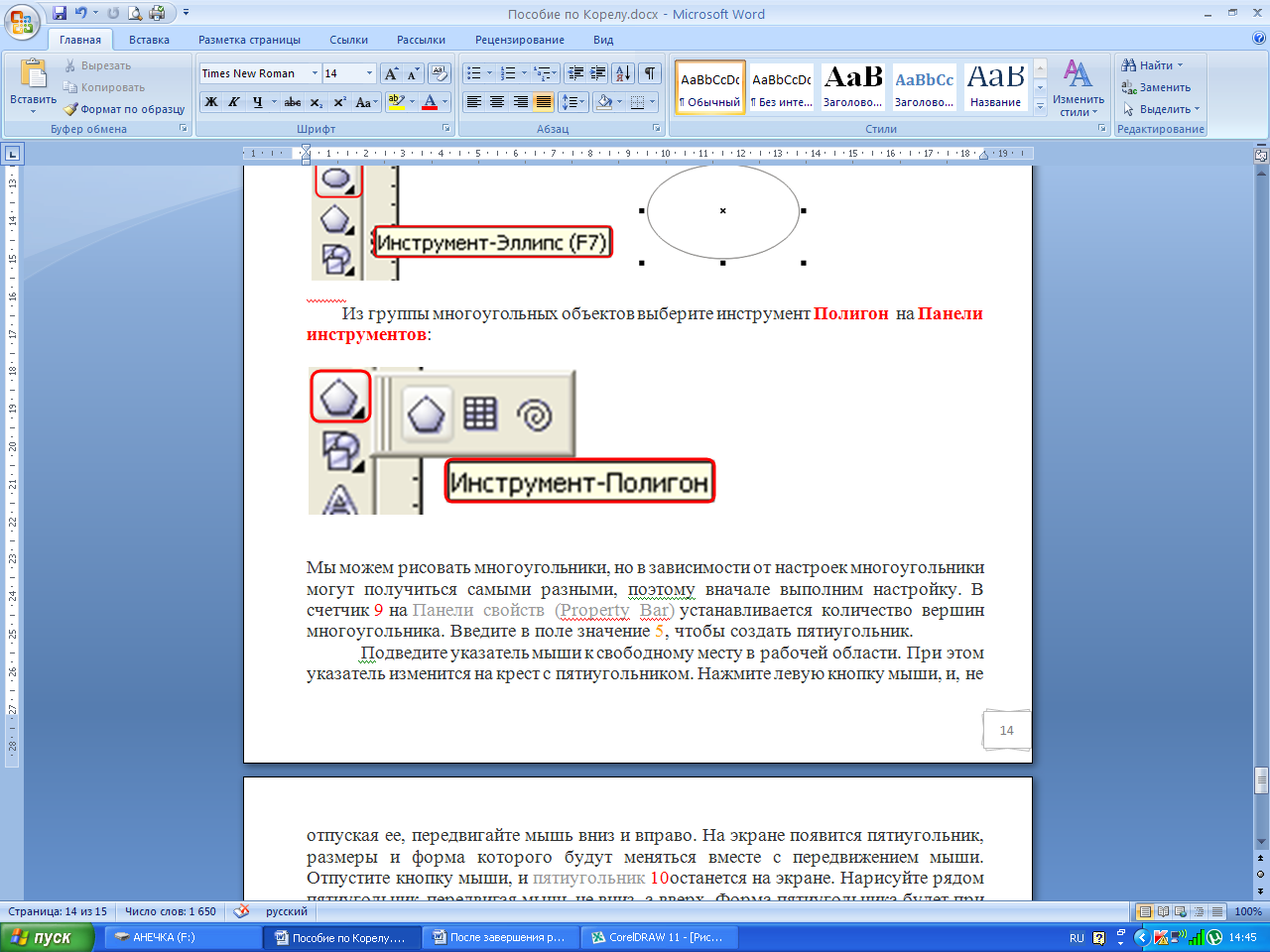Open the Выделить dropdown
This screenshot has height=952, width=1270.
click(x=1161, y=109)
